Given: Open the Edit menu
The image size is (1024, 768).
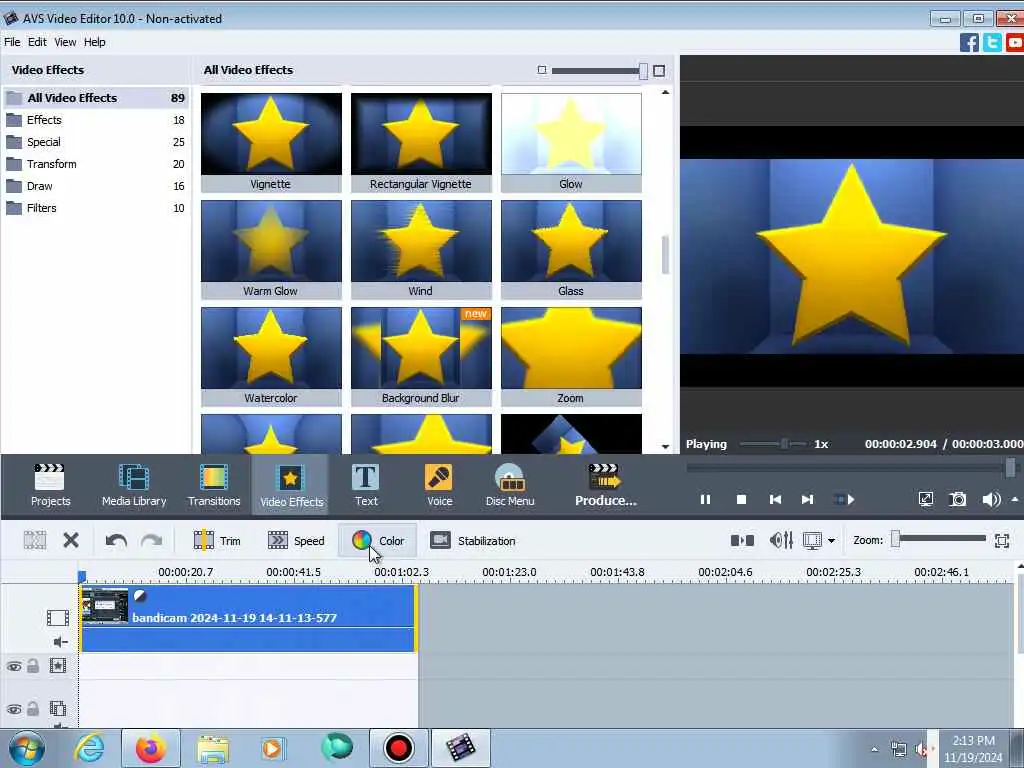Looking at the screenshot, I should coord(37,42).
